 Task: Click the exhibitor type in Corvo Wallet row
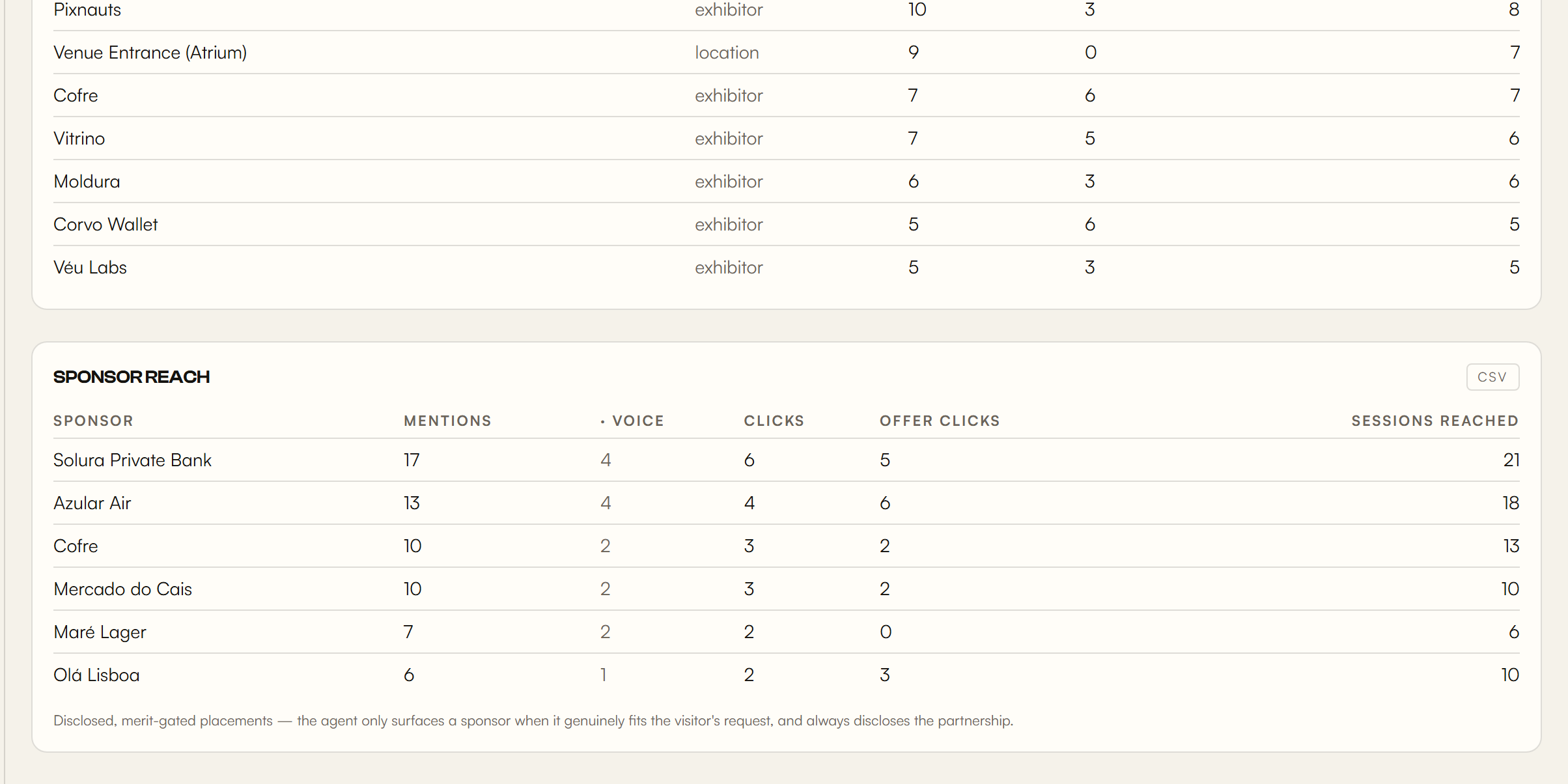coord(729,225)
